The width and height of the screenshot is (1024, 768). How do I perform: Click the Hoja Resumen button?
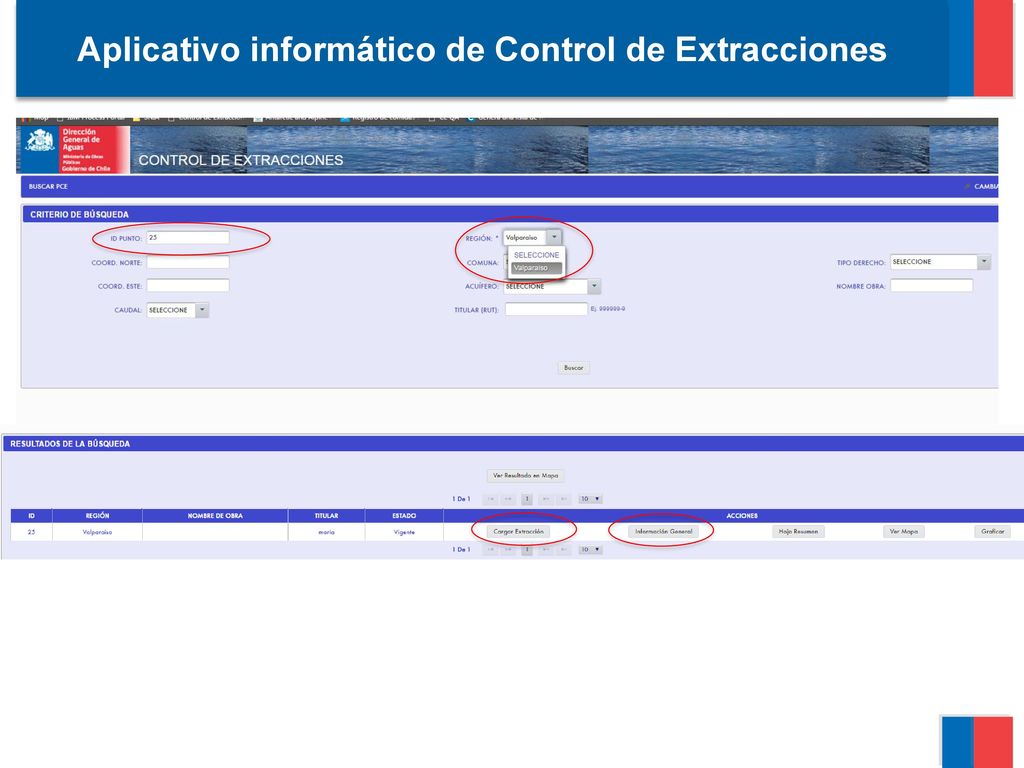coord(798,532)
